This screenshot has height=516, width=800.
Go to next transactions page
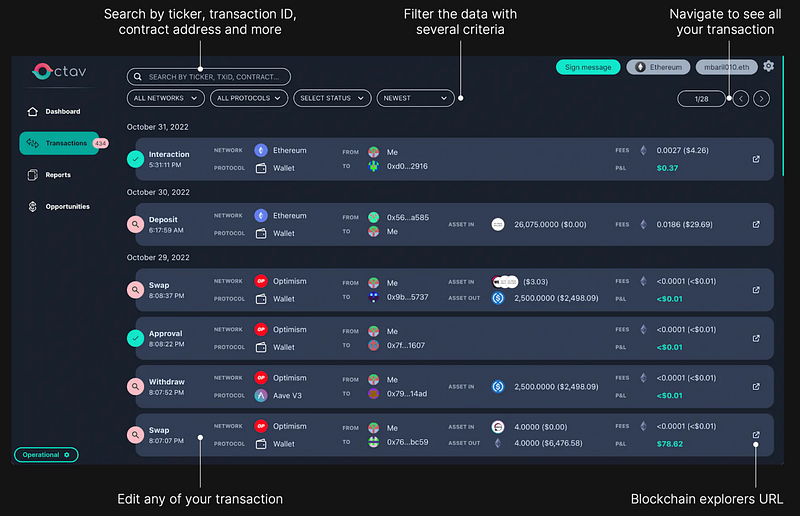pyautogui.click(x=762, y=98)
